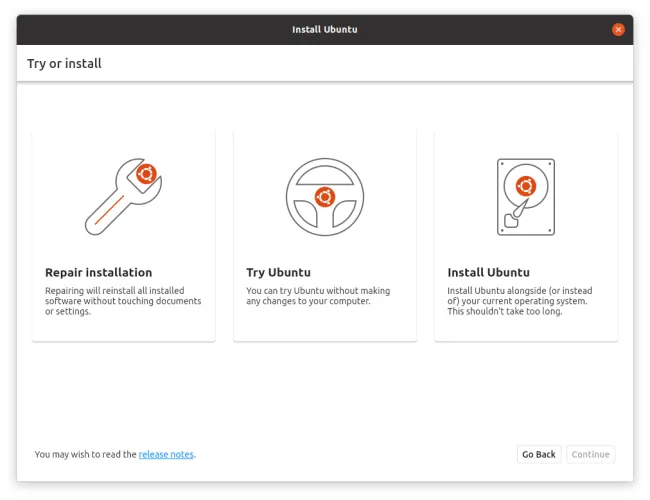Click the 'Try or install' page header

64,64
